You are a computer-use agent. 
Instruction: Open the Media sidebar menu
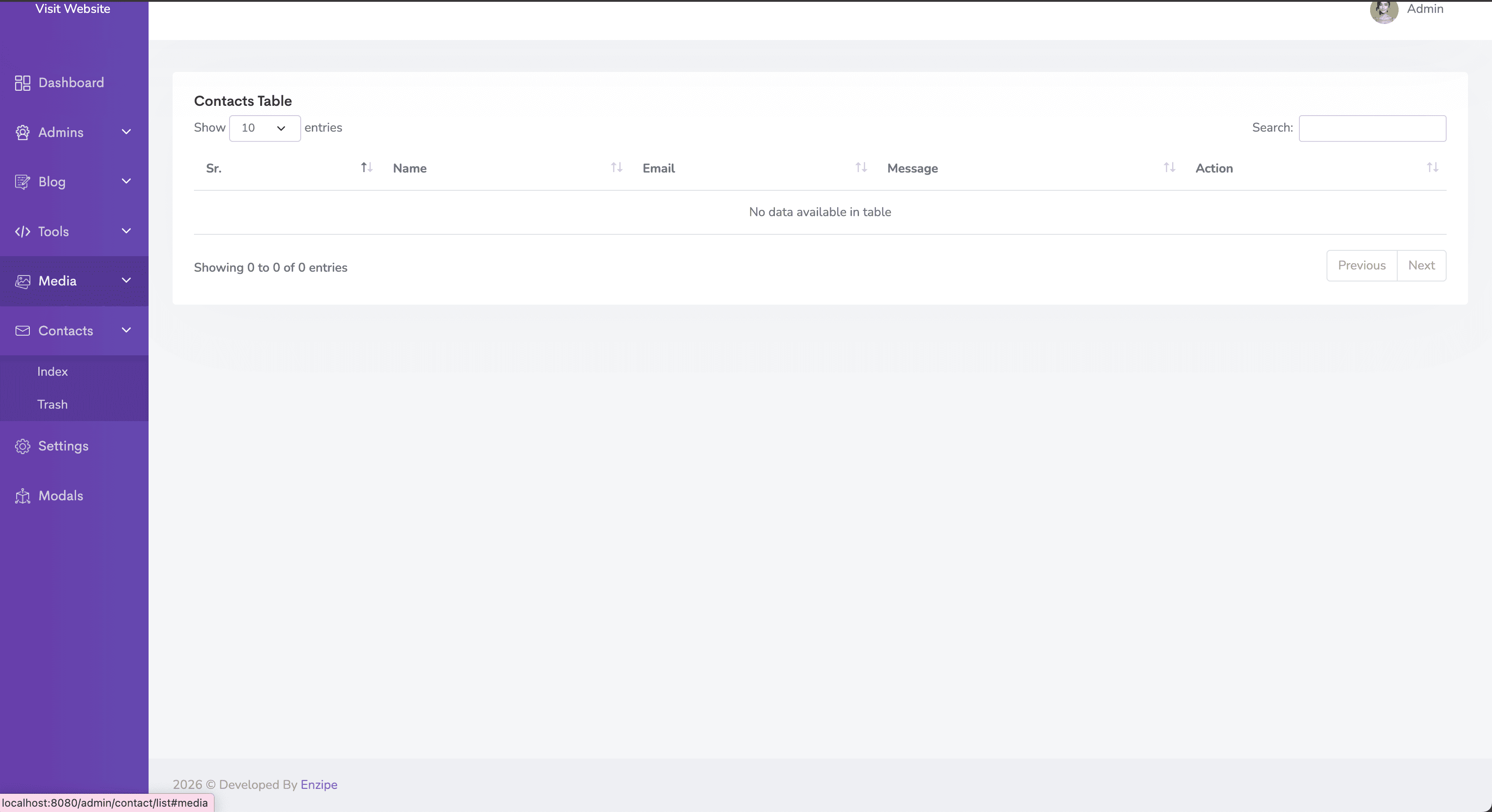pyautogui.click(x=74, y=281)
